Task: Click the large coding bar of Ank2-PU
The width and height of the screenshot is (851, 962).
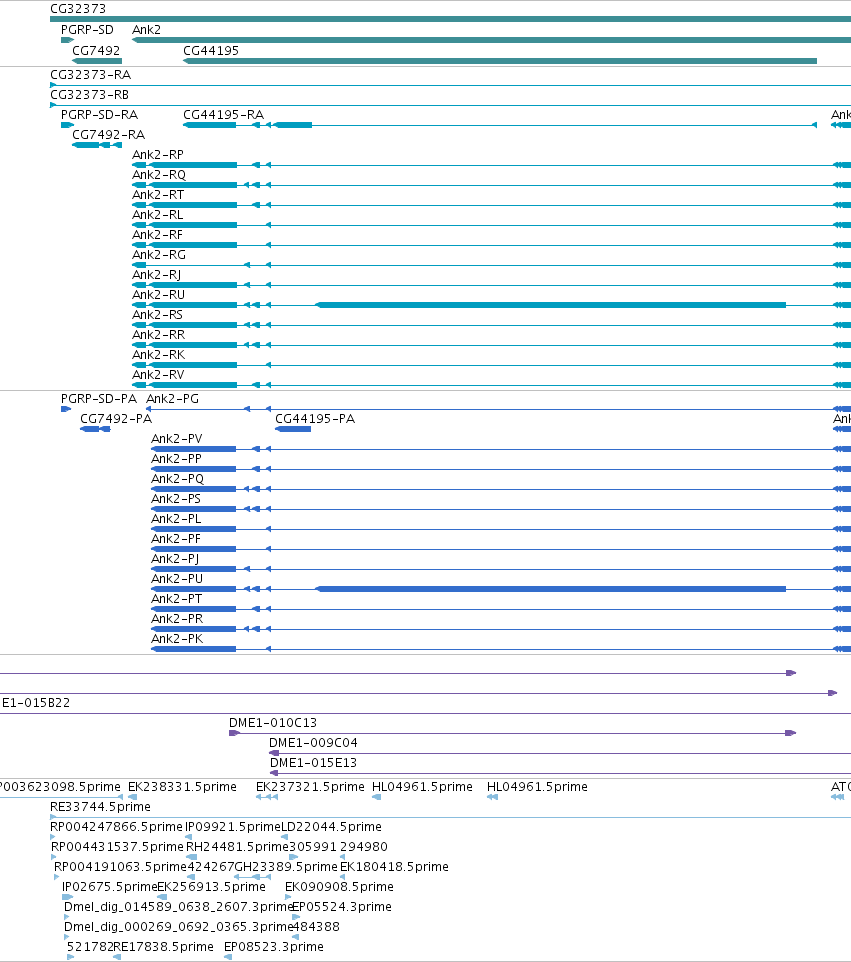Action: point(551,589)
